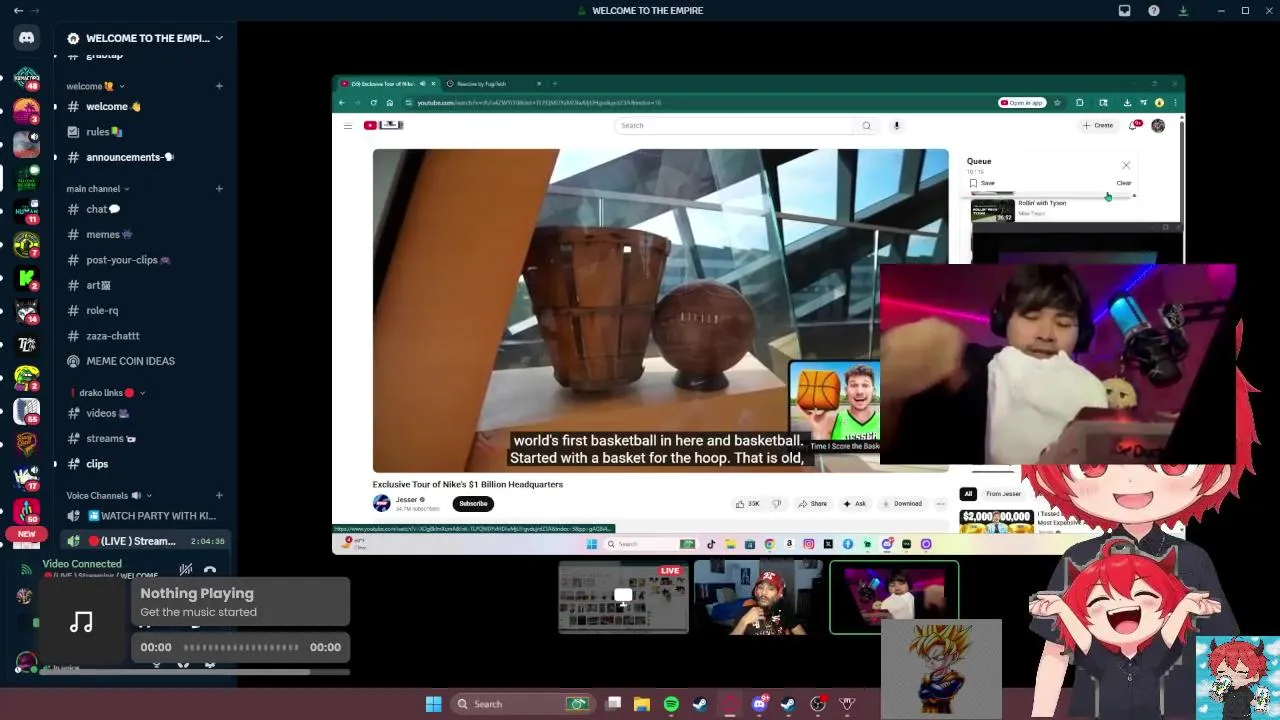Open more actions ellipsis under video
1280x720 pixels.
pos(940,504)
